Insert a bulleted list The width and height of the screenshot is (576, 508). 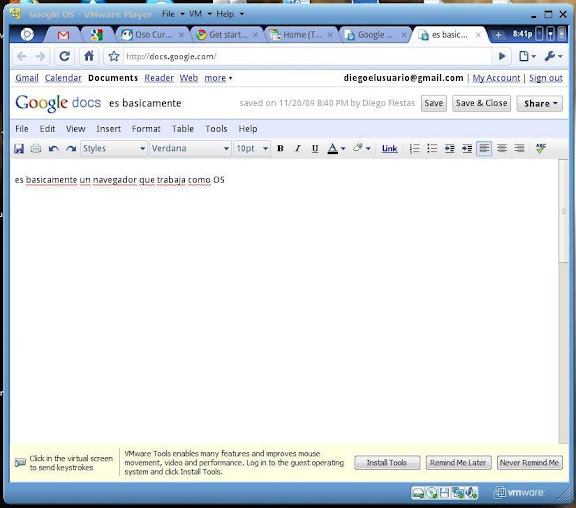click(x=432, y=148)
